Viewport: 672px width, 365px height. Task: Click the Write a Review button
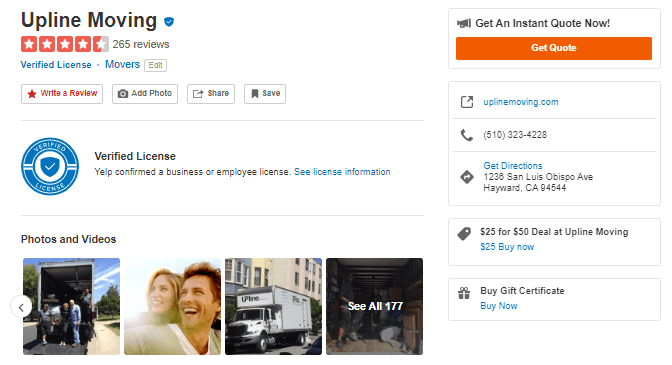[62, 94]
